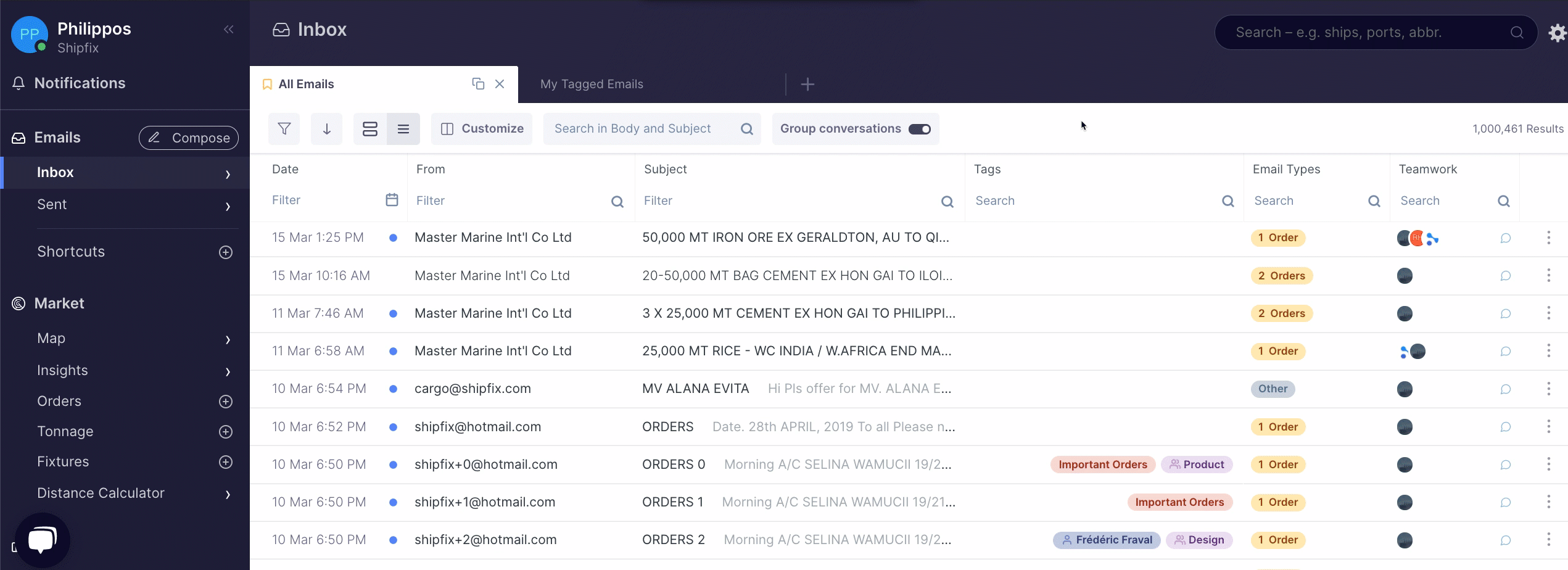Click the Compose button
The image size is (1568, 570).
tap(189, 138)
